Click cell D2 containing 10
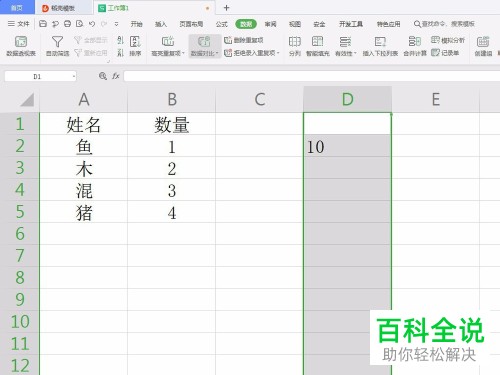 pos(347,146)
